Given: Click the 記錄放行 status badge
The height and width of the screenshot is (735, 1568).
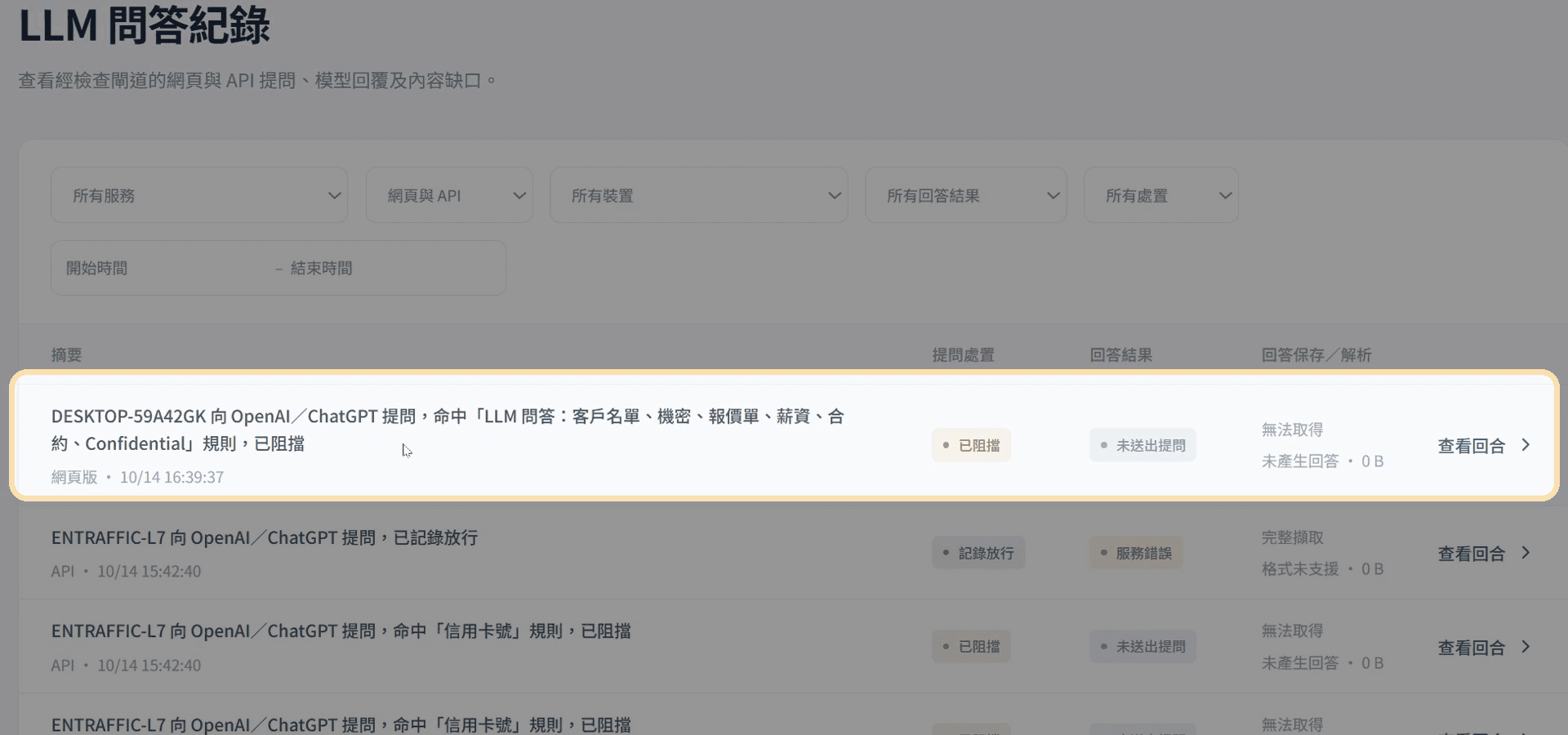Looking at the screenshot, I should coord(978,553).
